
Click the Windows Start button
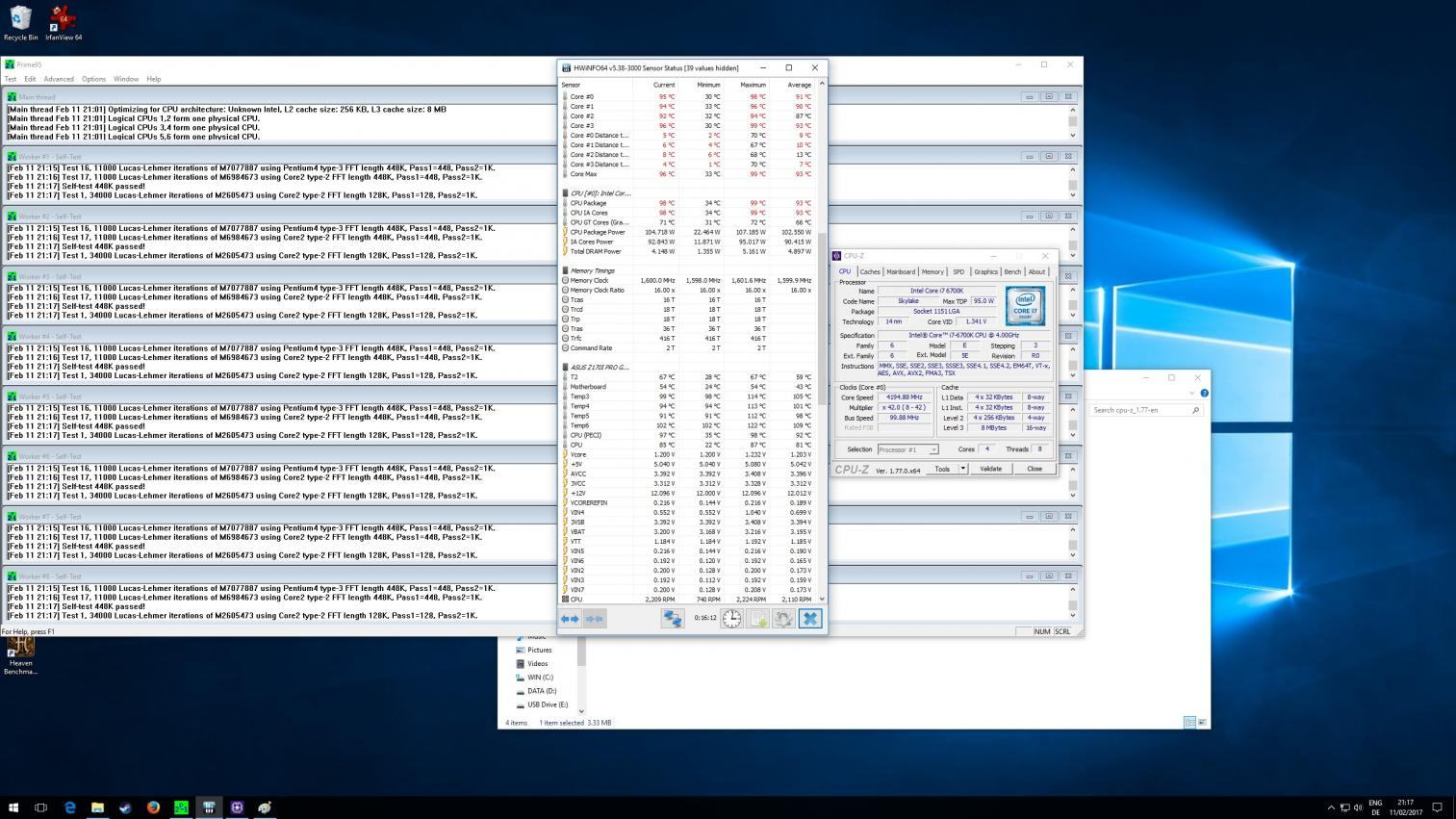(x=13, y=807)
